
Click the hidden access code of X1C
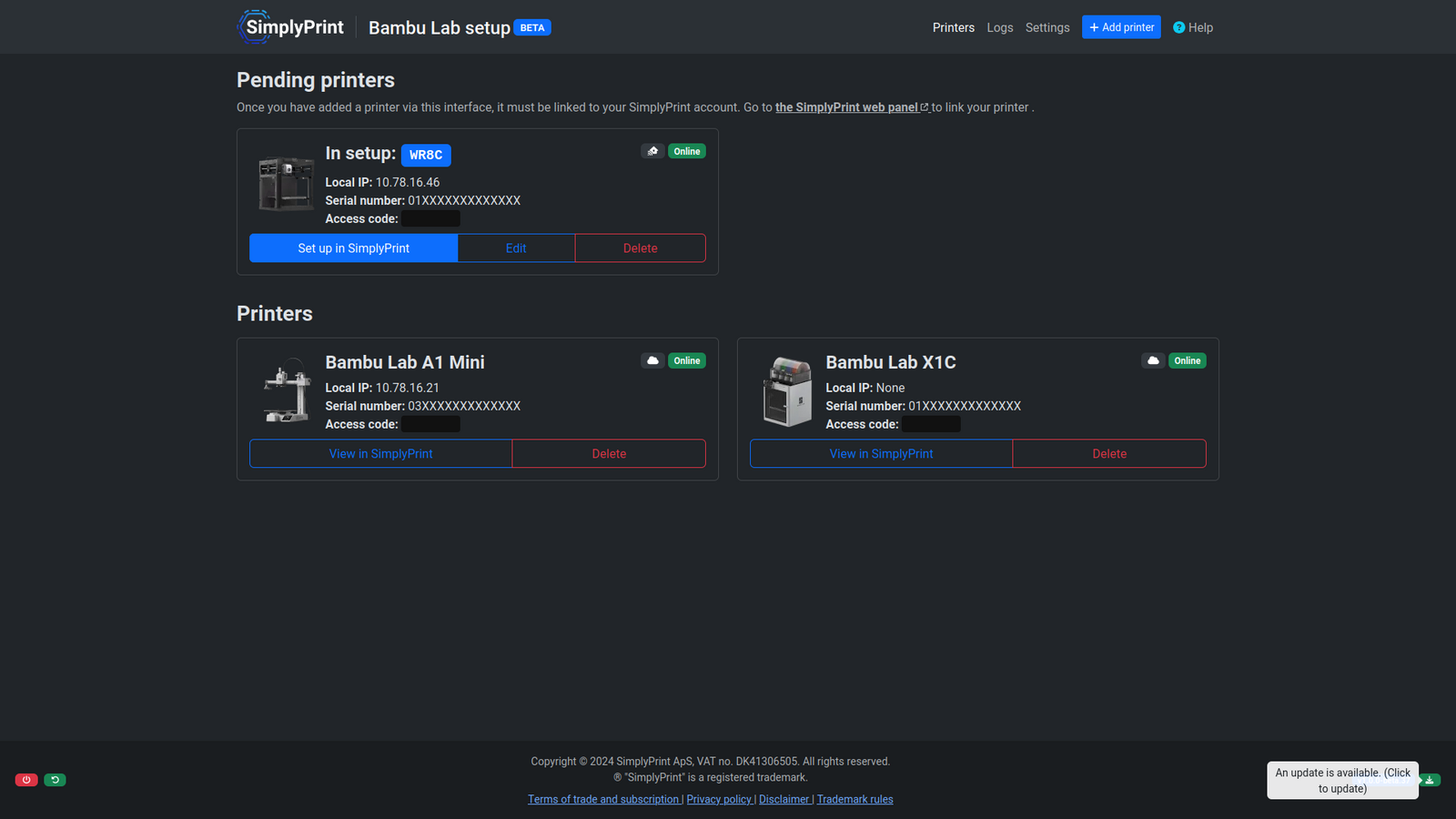click(x=932, y=425)
